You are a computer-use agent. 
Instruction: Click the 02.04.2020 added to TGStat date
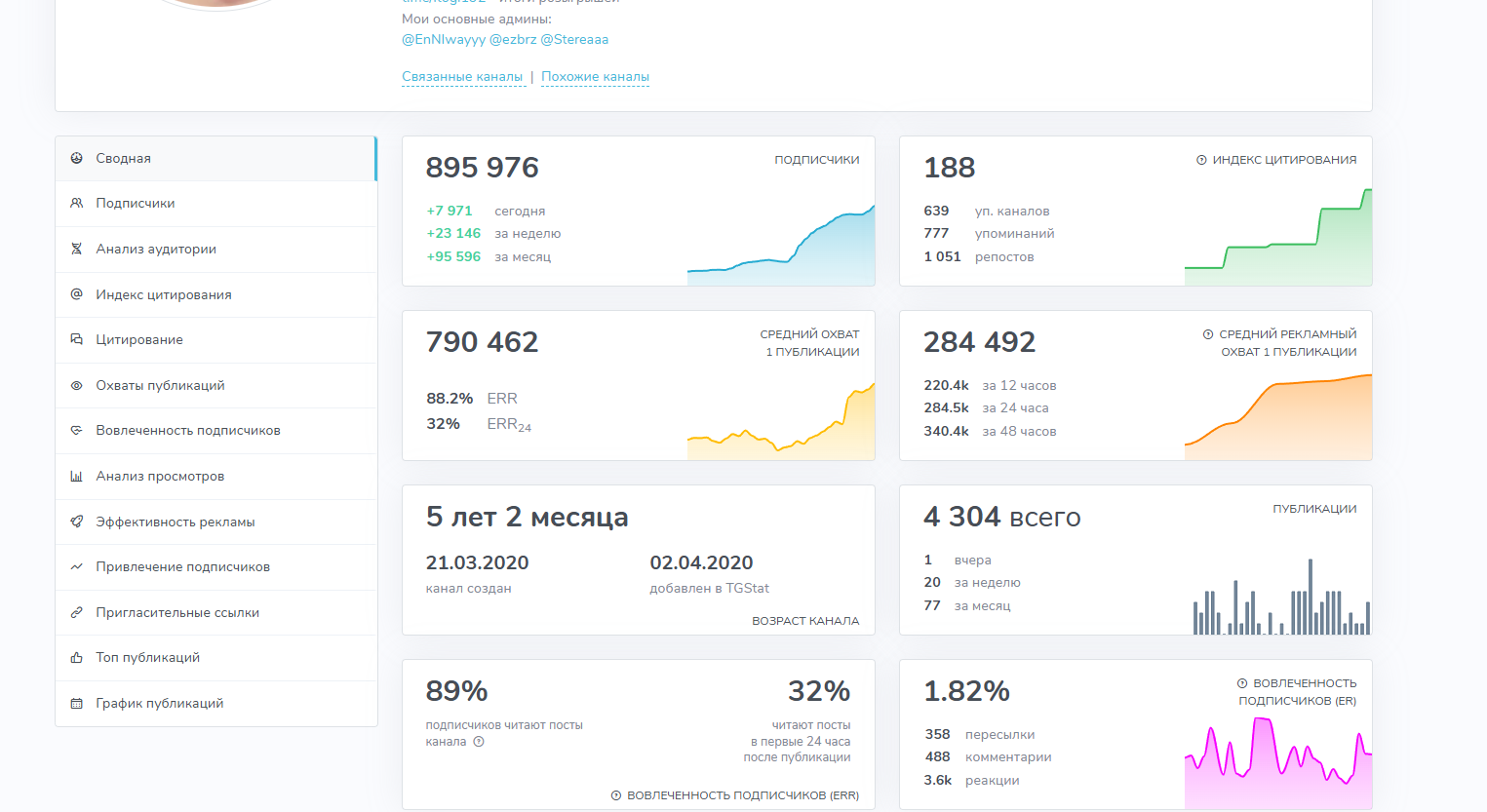pyautogui.click(x=702, y=562)
